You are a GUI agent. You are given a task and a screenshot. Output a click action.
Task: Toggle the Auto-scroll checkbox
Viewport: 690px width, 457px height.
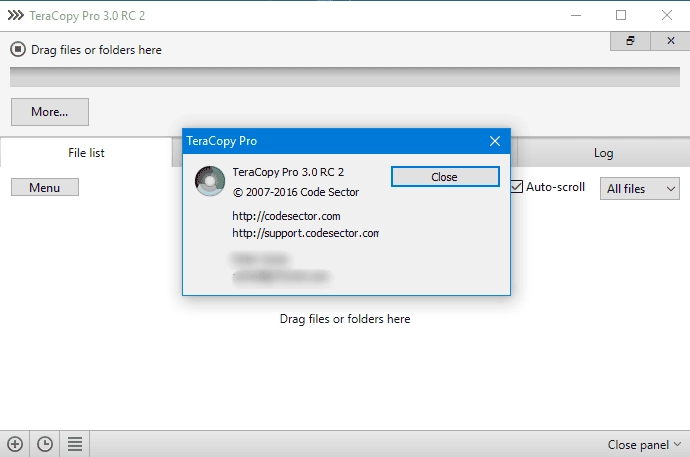(x=517, y=187)
